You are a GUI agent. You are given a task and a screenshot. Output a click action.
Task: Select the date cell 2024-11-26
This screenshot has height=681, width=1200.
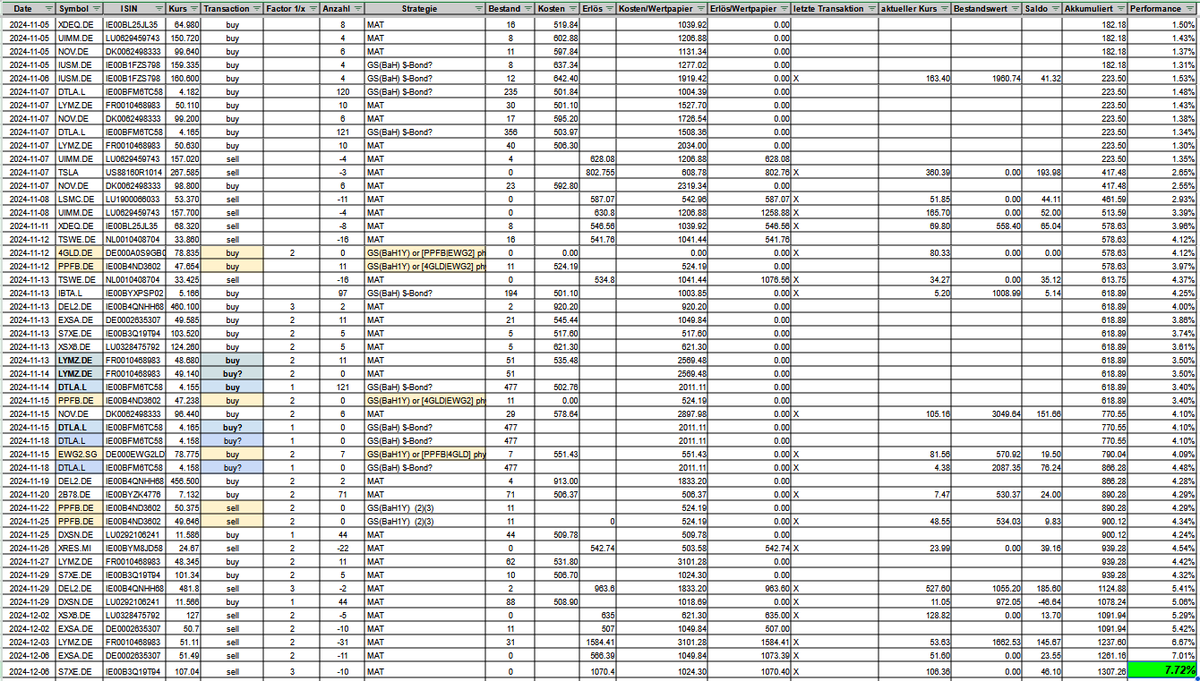pos(27,548)
